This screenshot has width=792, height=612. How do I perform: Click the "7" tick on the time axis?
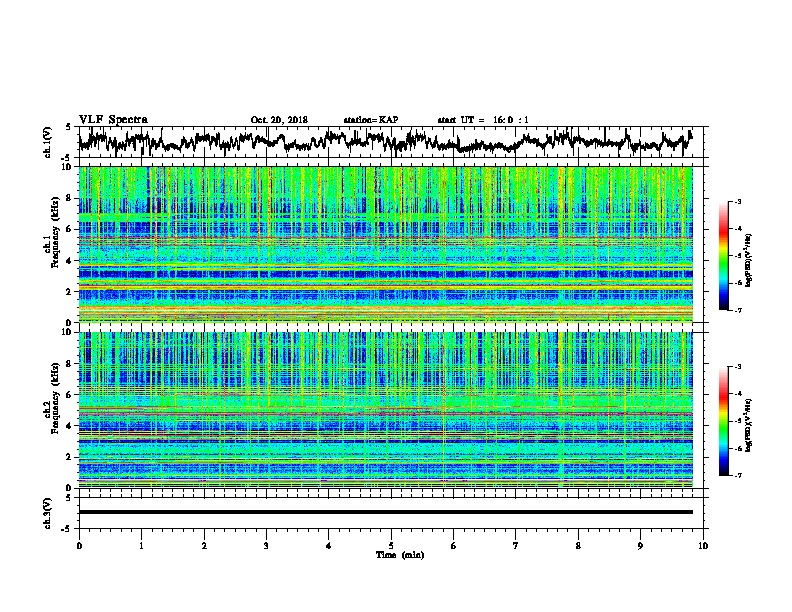tap(516, 546)
